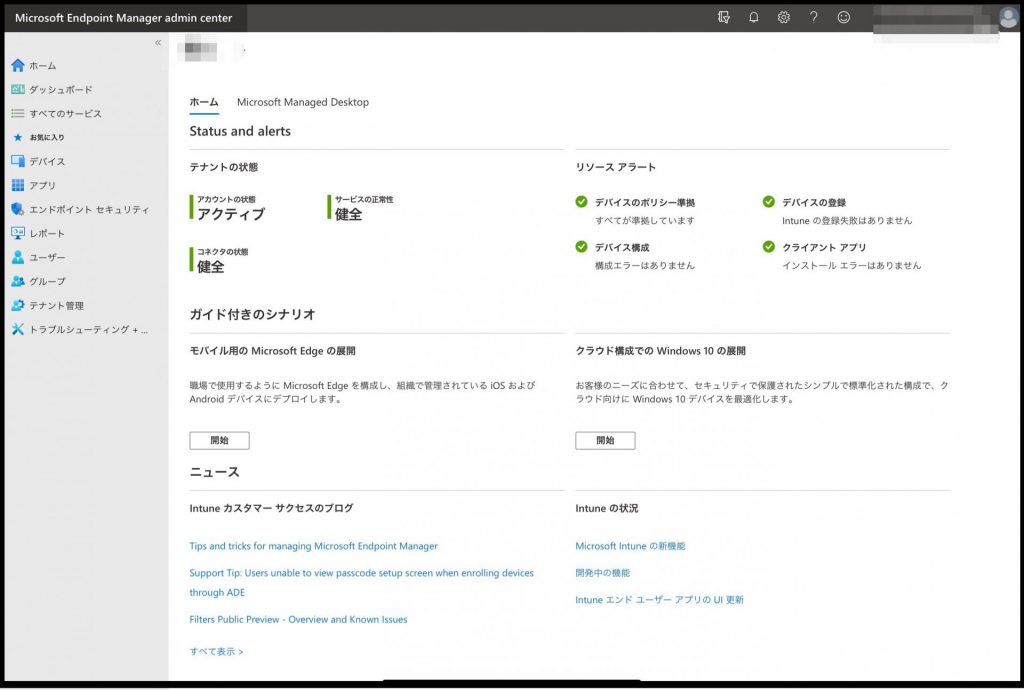Click the Endpoint security shield icon

click(x=18, y=209)
